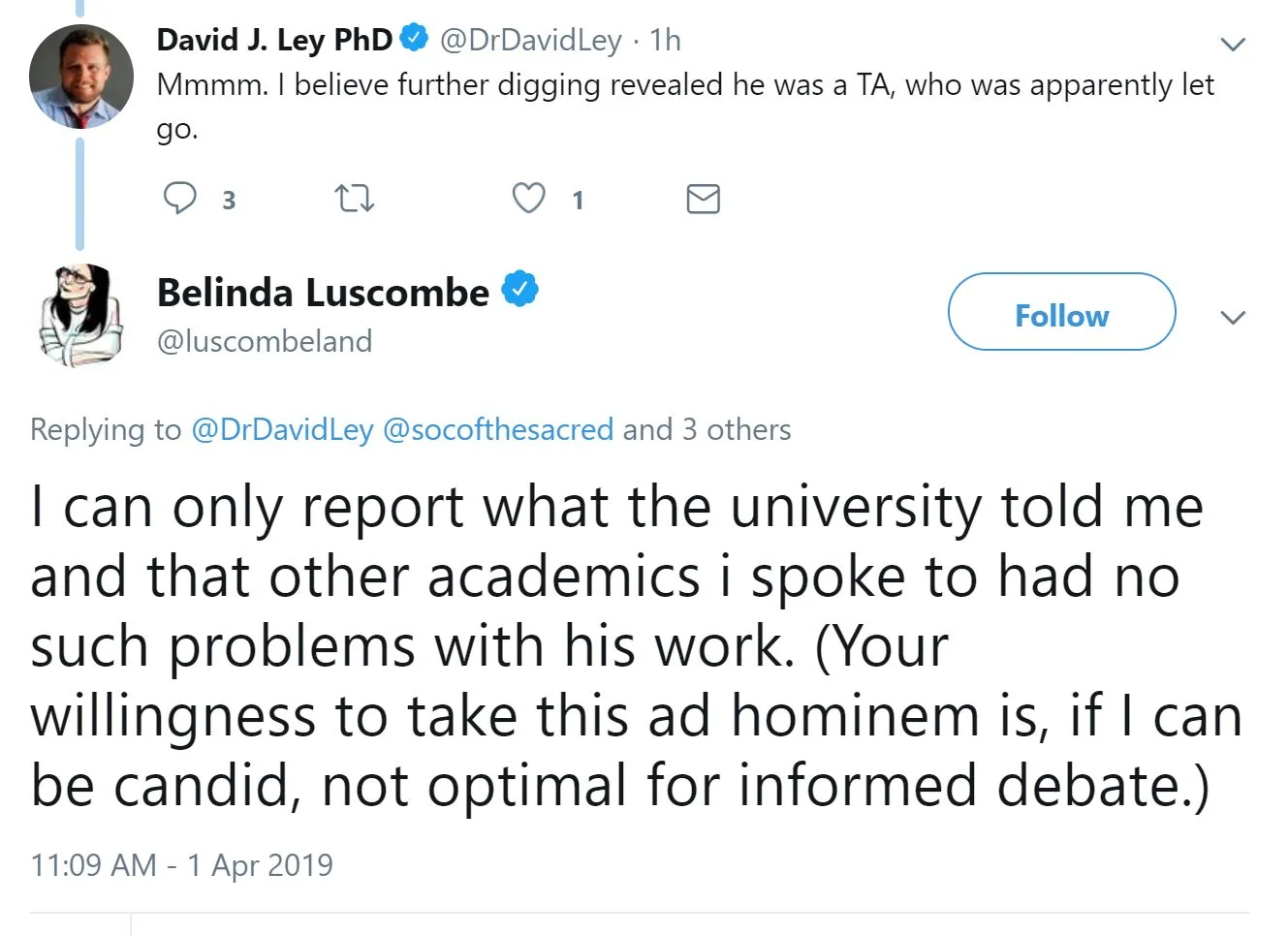This screenshot has height=936, width=1288.
Task: Open the @luscombeland handle
Action: click(265, 341)
